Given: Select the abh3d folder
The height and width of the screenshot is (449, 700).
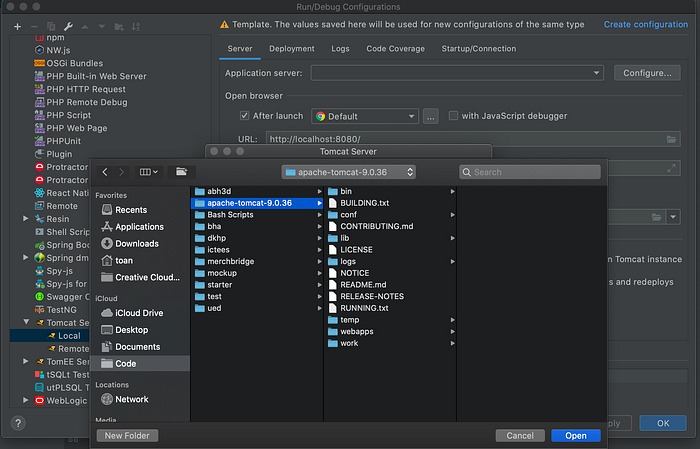Looking at the screenshot, I should click(x=257, y=191).
